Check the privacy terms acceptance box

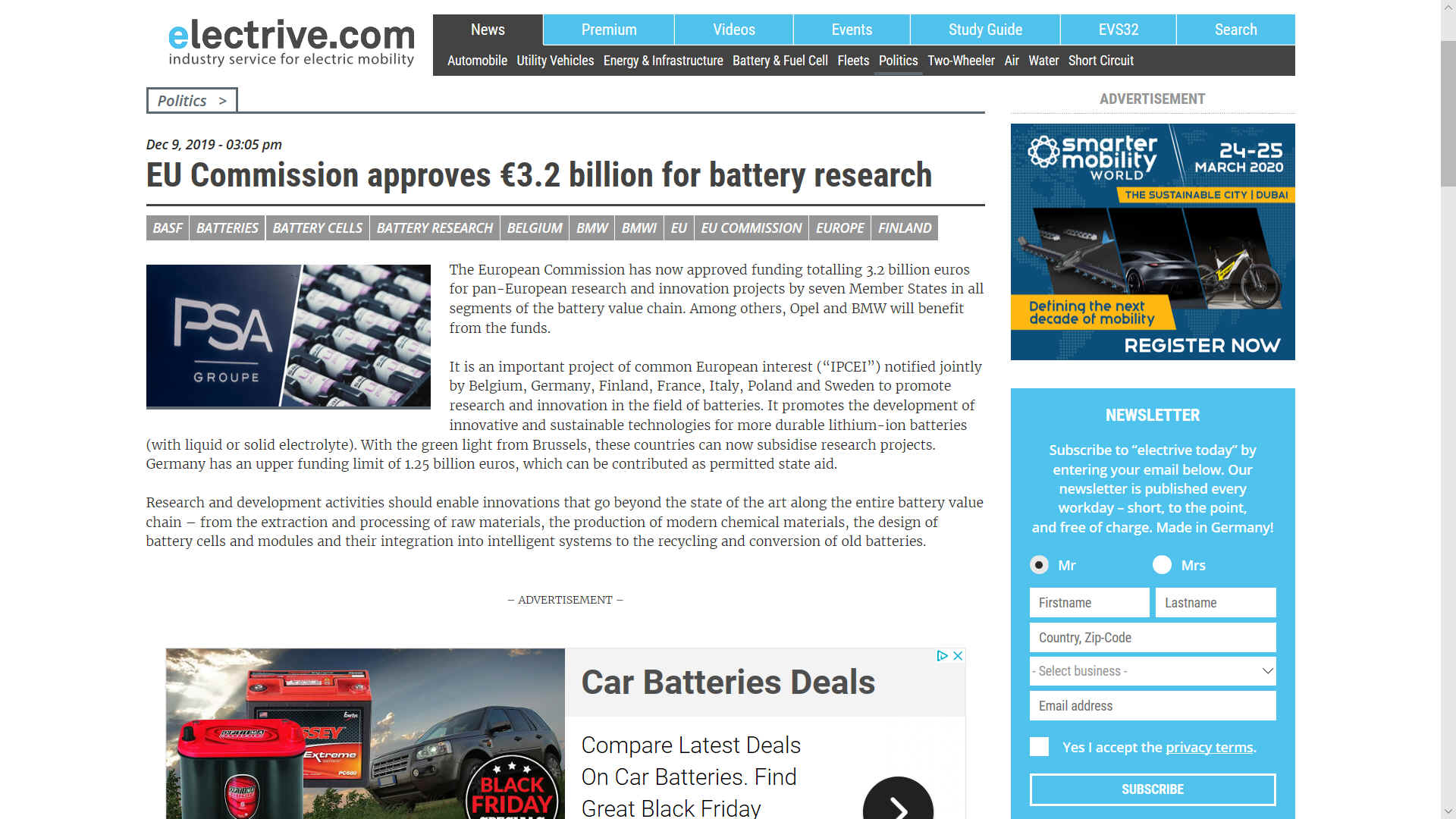pos(1039,747)
